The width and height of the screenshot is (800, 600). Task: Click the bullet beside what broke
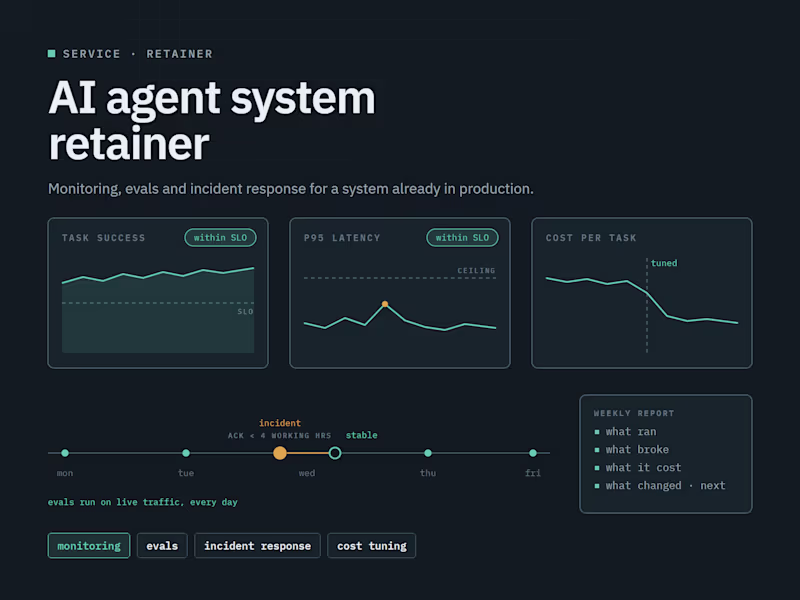pos(597,449)
